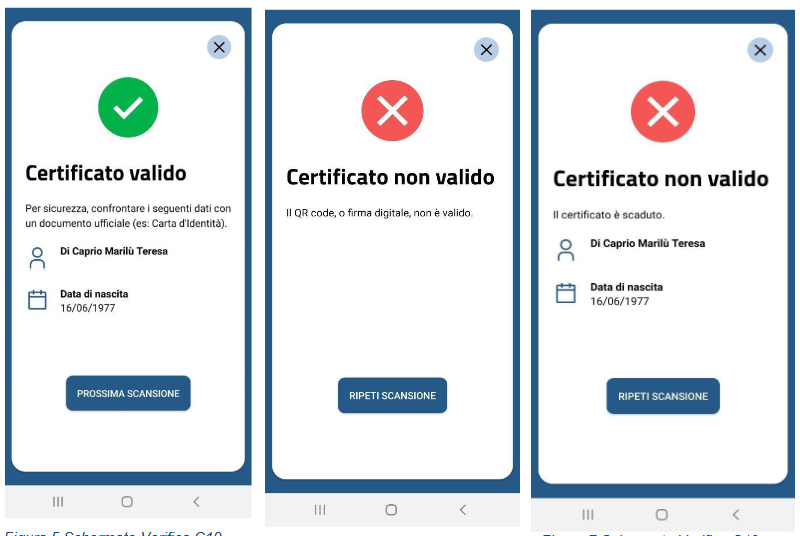Tap calendar icon on expired certificate screen
Viewport: 800px width, 536px height.
565,293
